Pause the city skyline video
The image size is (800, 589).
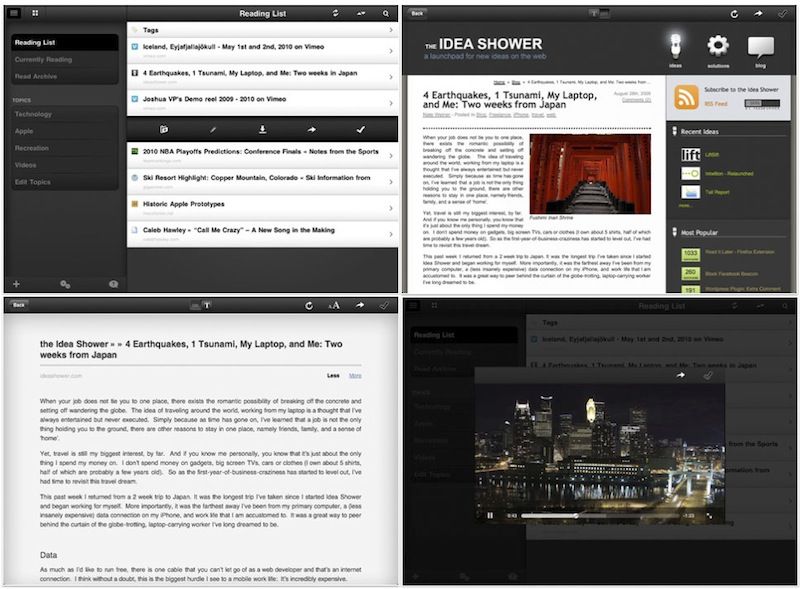pyautogui.click(x=490, y=516)
